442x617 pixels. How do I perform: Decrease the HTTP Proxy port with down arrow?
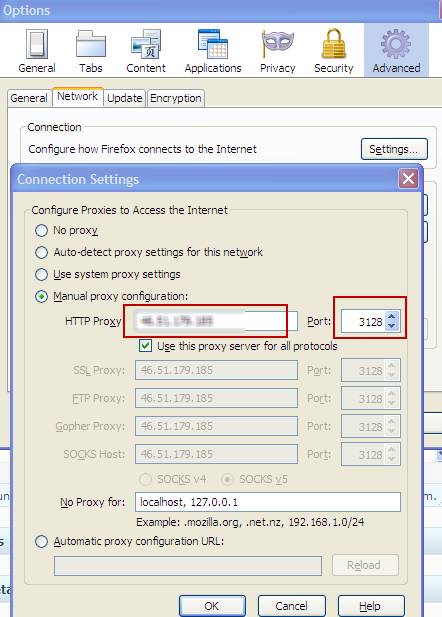392,327
